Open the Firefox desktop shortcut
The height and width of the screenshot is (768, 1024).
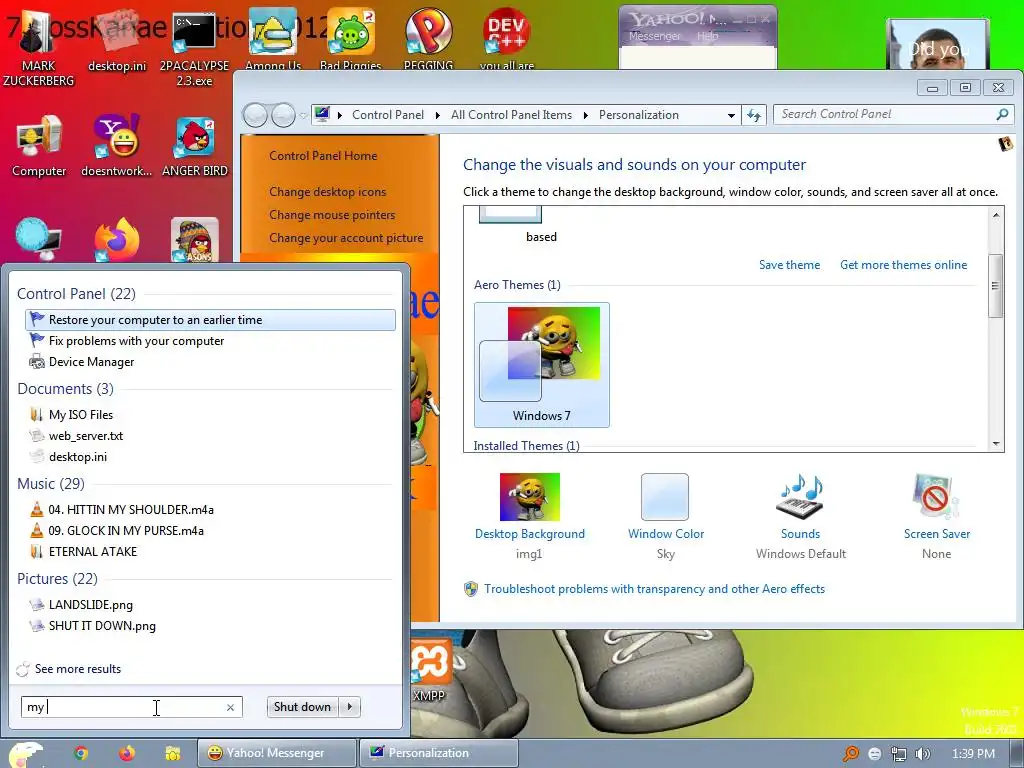click(x=117, y=240)
